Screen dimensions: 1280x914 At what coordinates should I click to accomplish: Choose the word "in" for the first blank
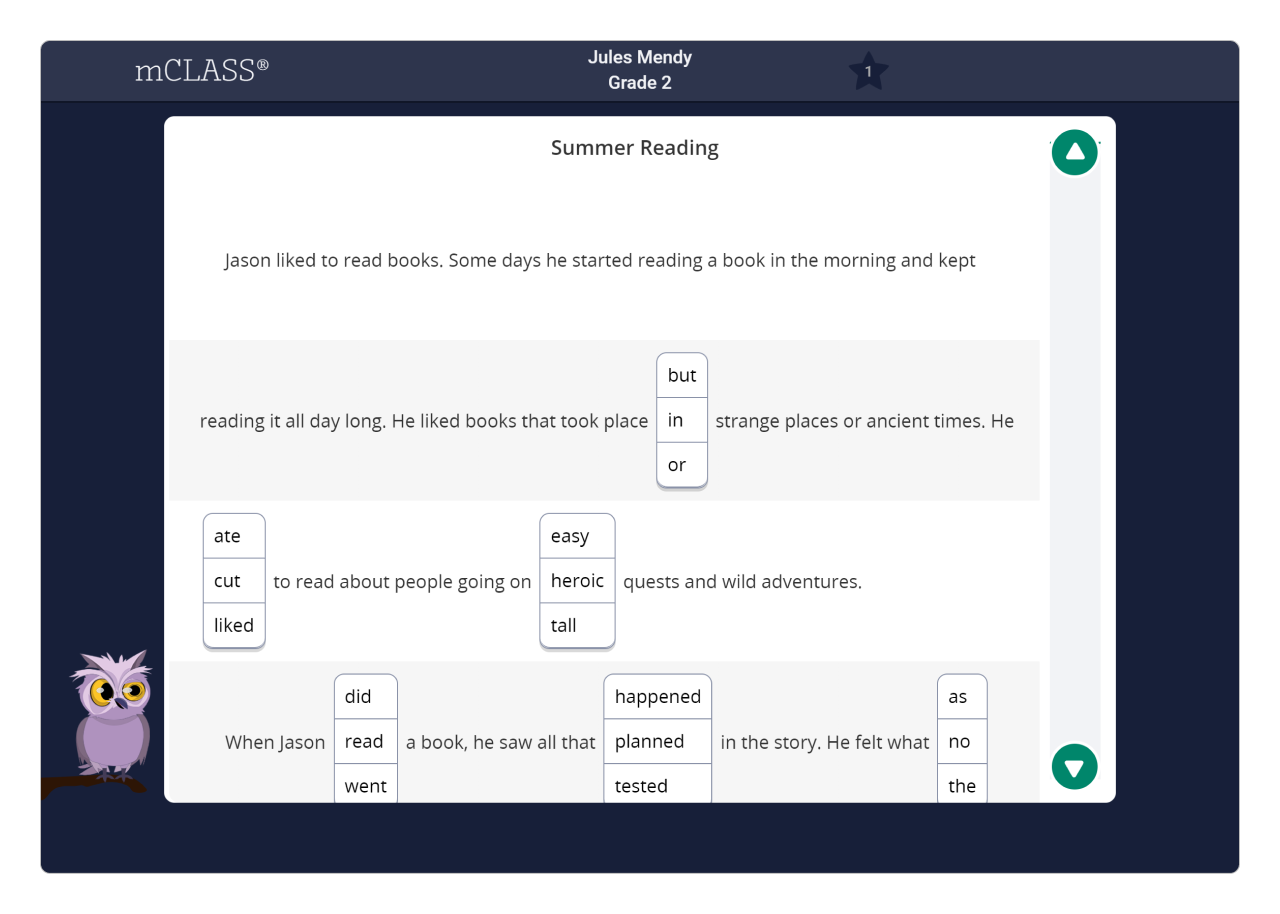681,420
